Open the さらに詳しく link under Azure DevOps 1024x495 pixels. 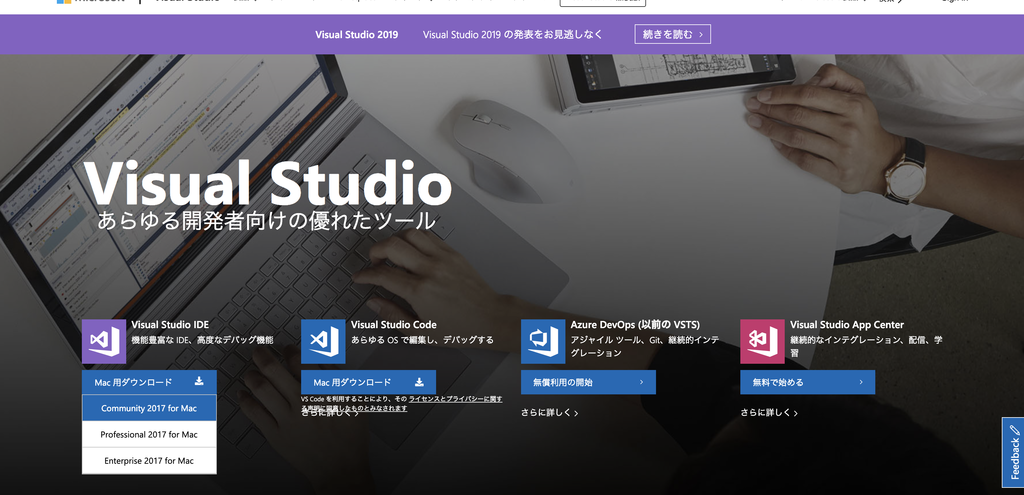(549, 413)
